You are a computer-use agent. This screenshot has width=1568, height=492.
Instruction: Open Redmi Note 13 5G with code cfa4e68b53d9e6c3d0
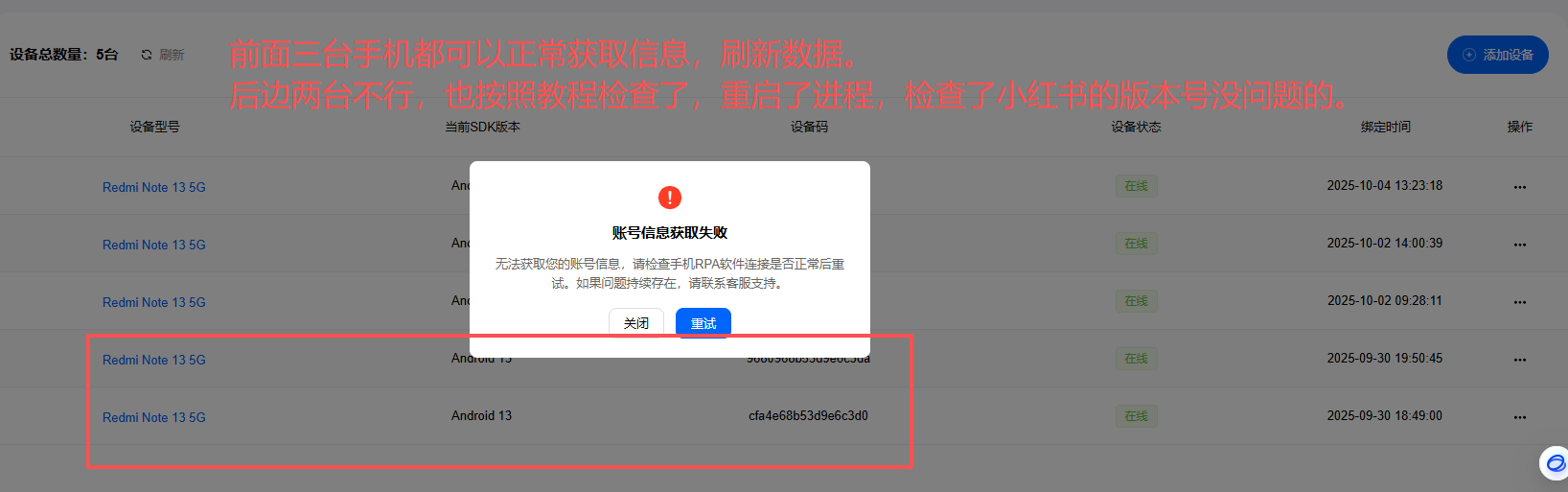point(154,417)
